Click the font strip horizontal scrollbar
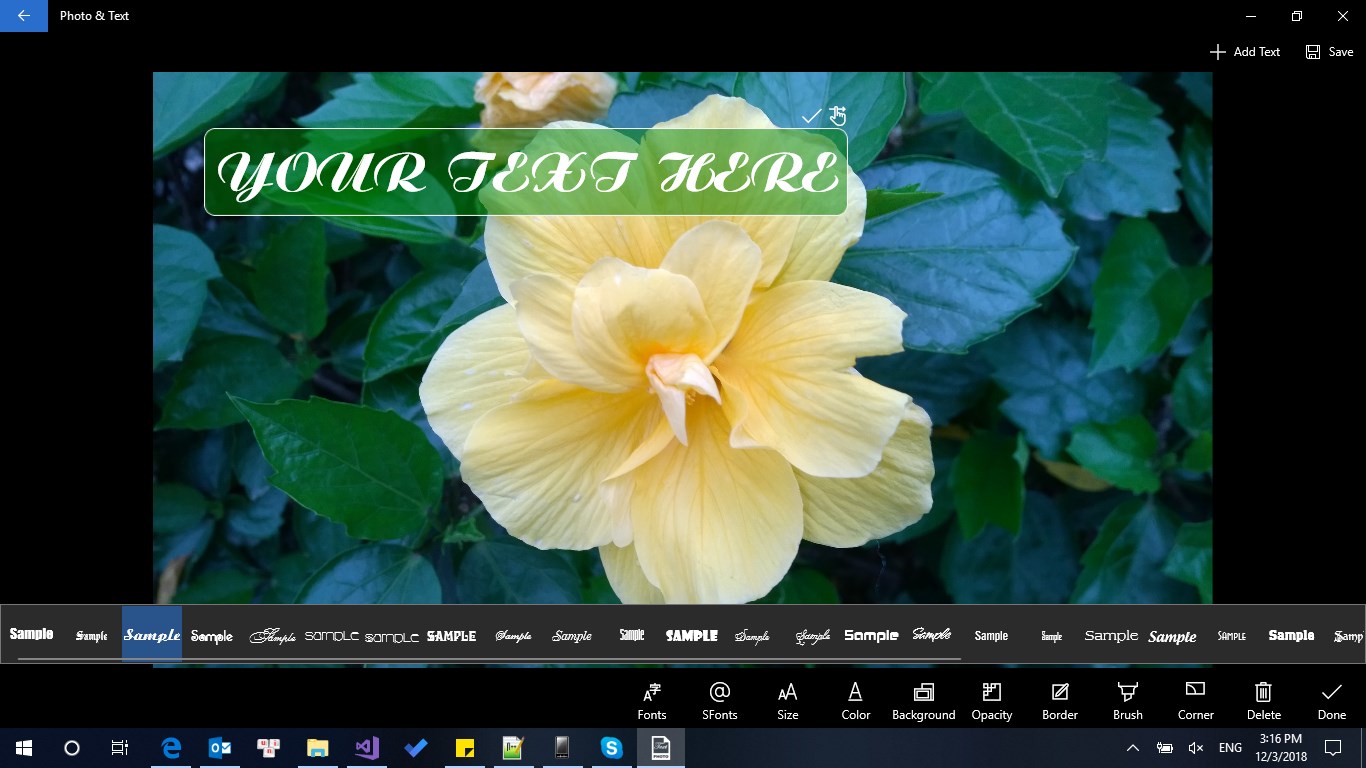This screenshot has height=768, width=1366. pyautogui.click(x=489, y=660)
